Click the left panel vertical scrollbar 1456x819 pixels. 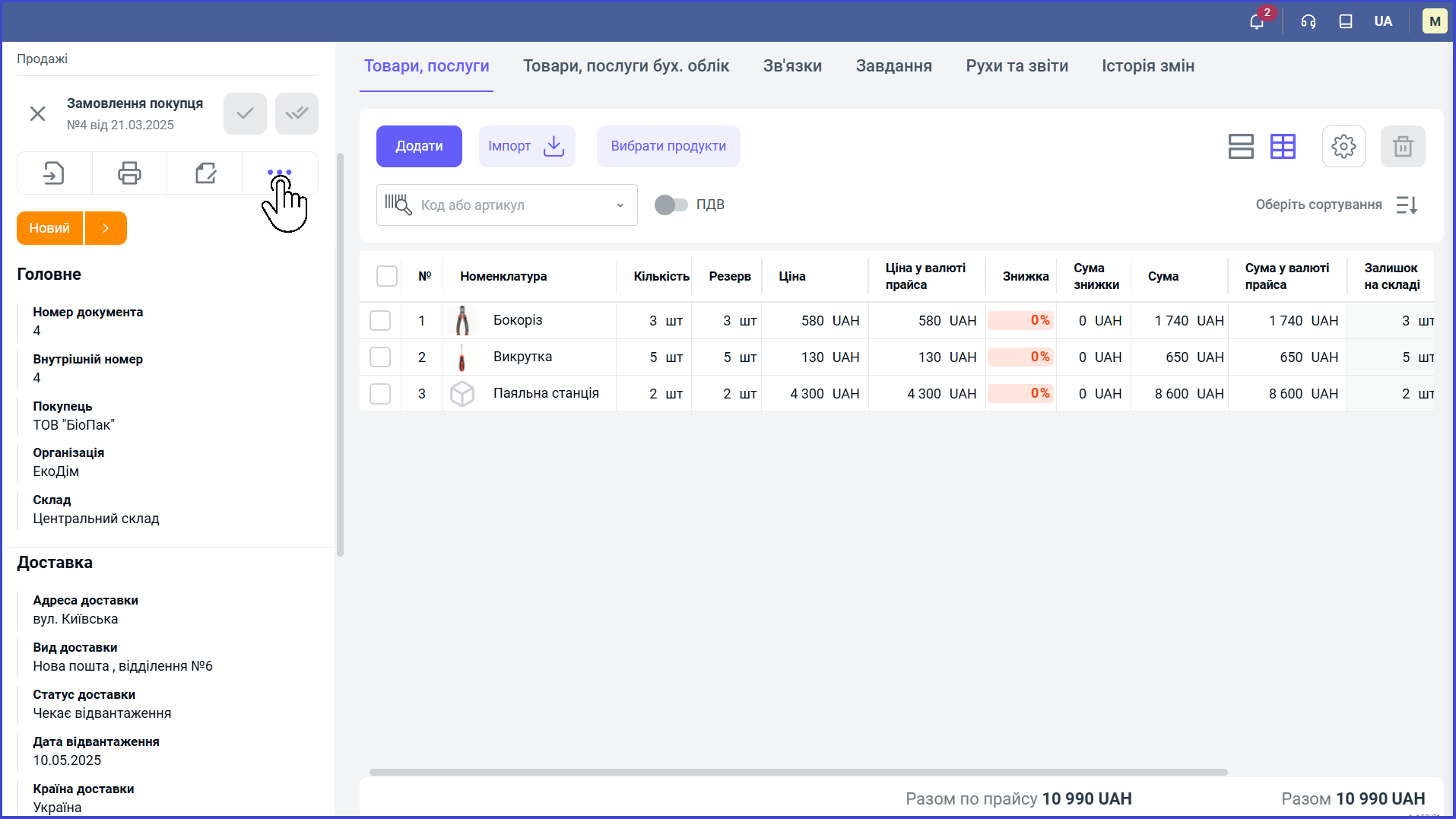(x=341, y=354)
